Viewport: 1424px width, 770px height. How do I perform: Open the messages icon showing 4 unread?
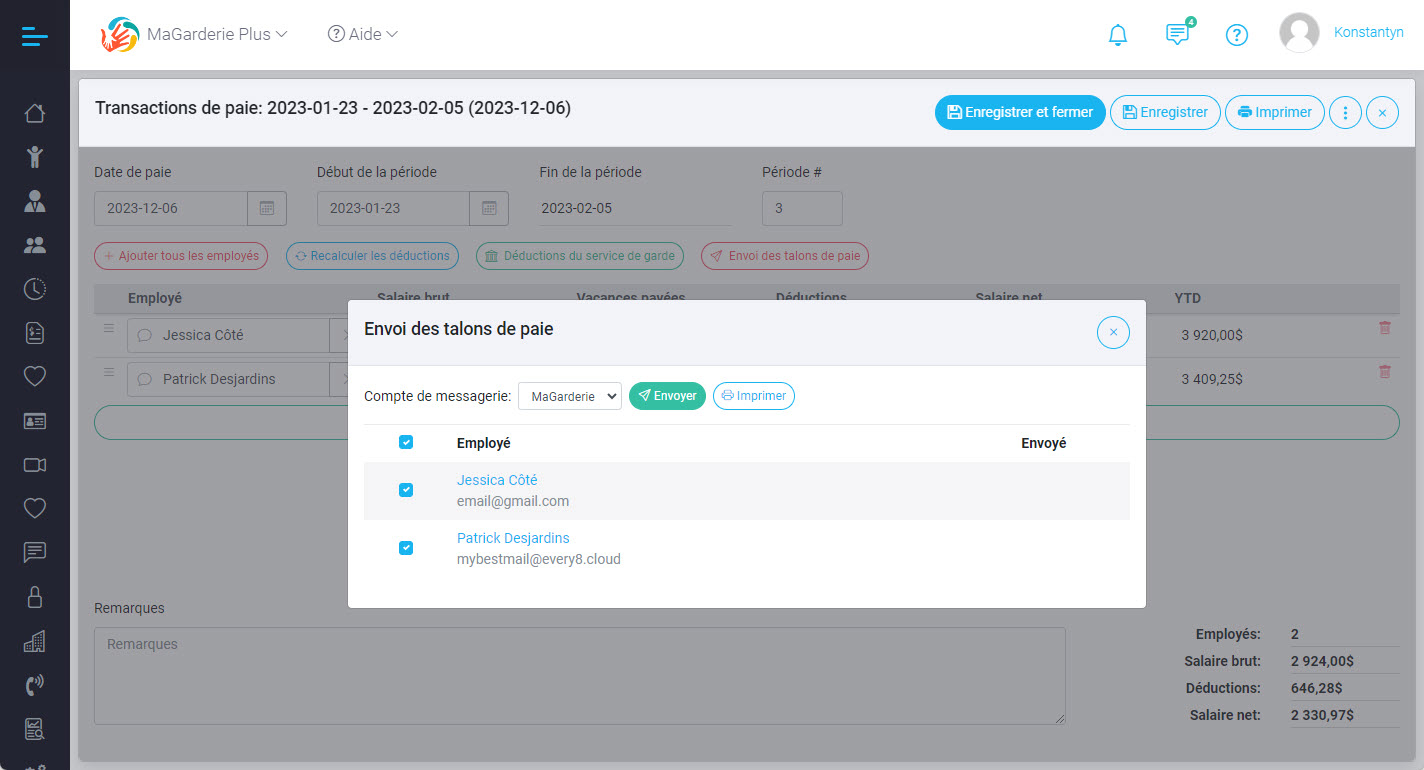1177,33
